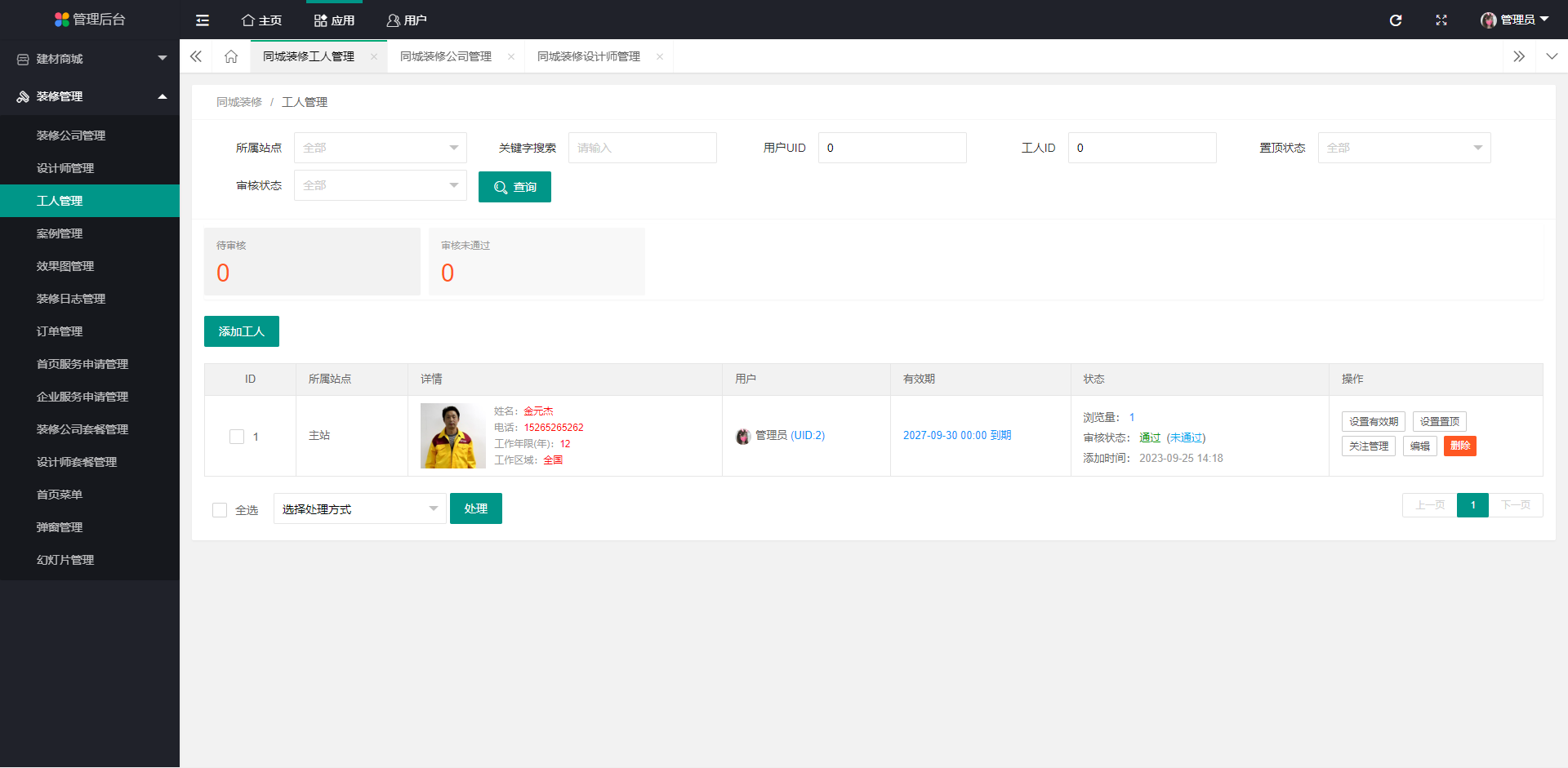Image resolution: width=1568 pixels, height=768 pixels.
Task: Go to page 1 in pagination
Action: 1473,505
